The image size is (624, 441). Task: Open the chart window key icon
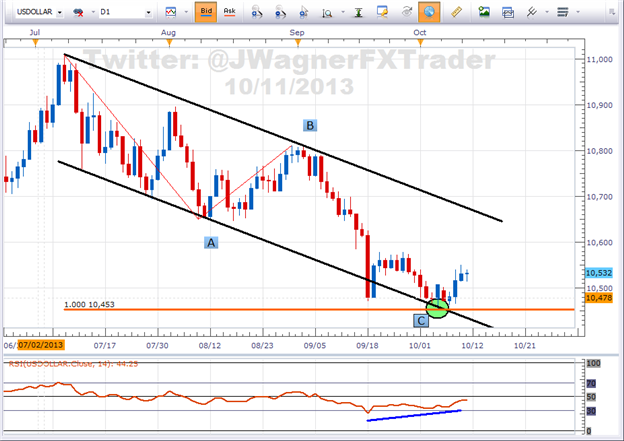(382, 12)
